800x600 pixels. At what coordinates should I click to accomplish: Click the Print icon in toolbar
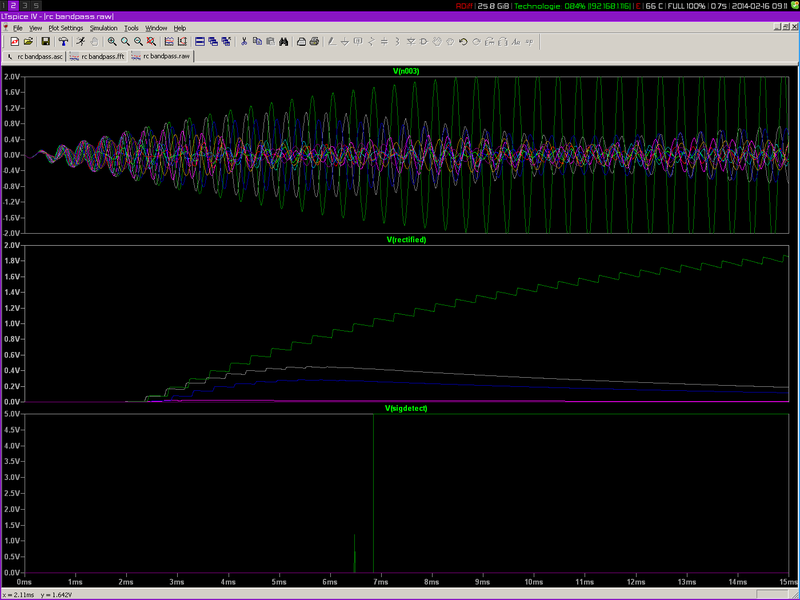click(315, 41)
